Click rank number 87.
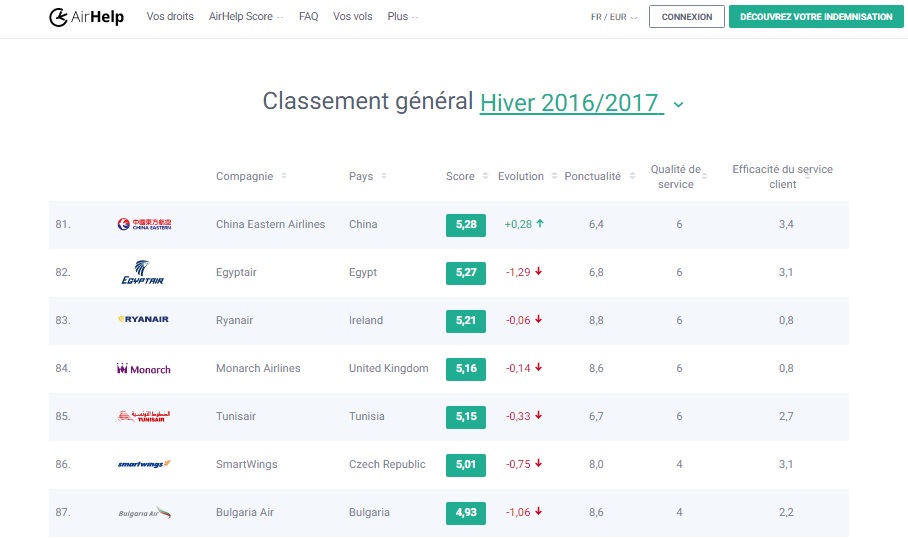 coord(63,512)
